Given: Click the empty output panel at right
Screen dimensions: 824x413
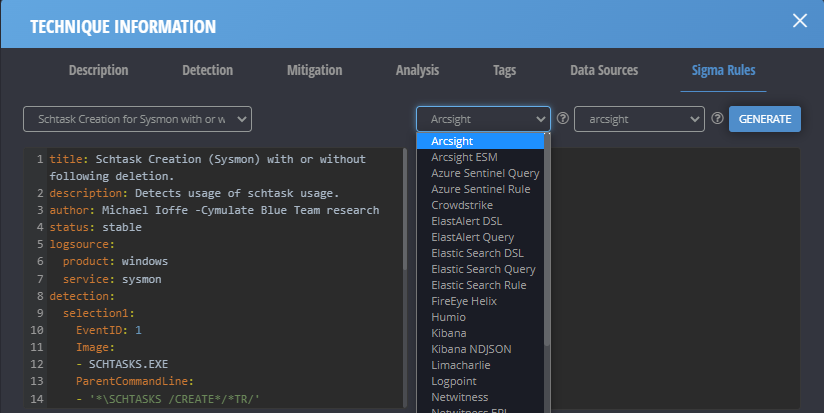Looking at the screenshot, I should [675, 278].
